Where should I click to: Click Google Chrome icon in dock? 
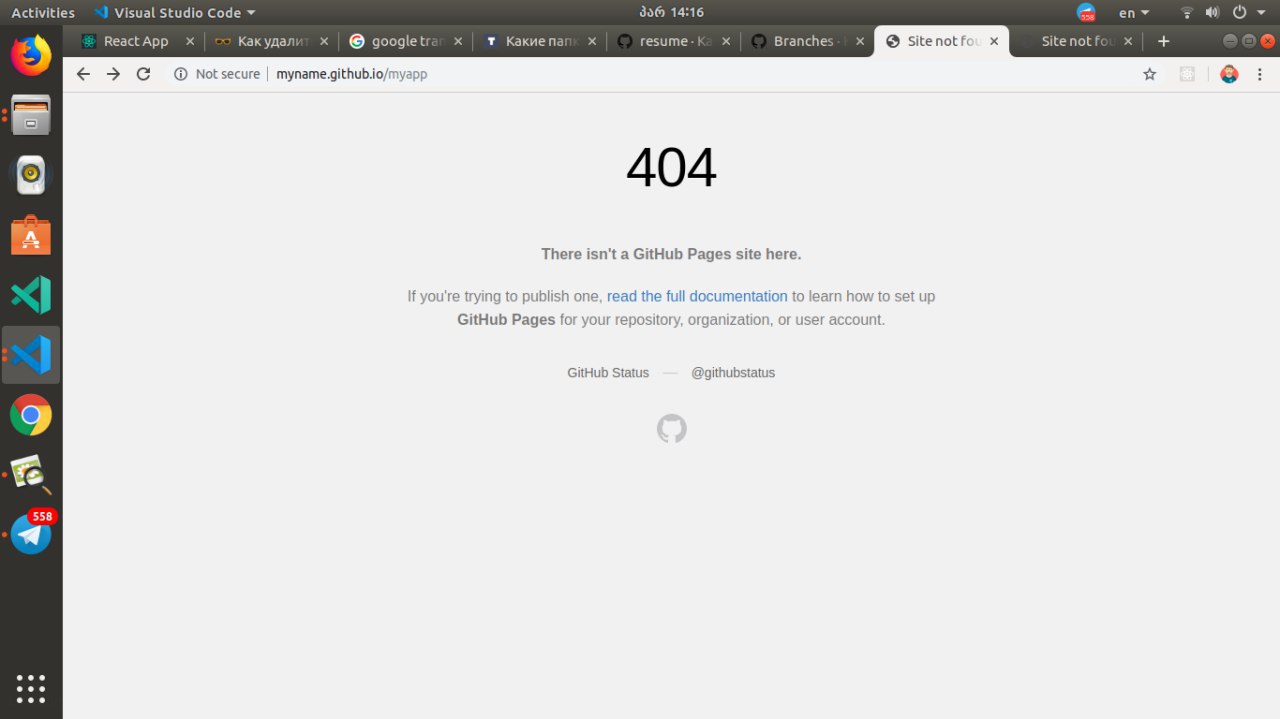(x=31, y=415)
